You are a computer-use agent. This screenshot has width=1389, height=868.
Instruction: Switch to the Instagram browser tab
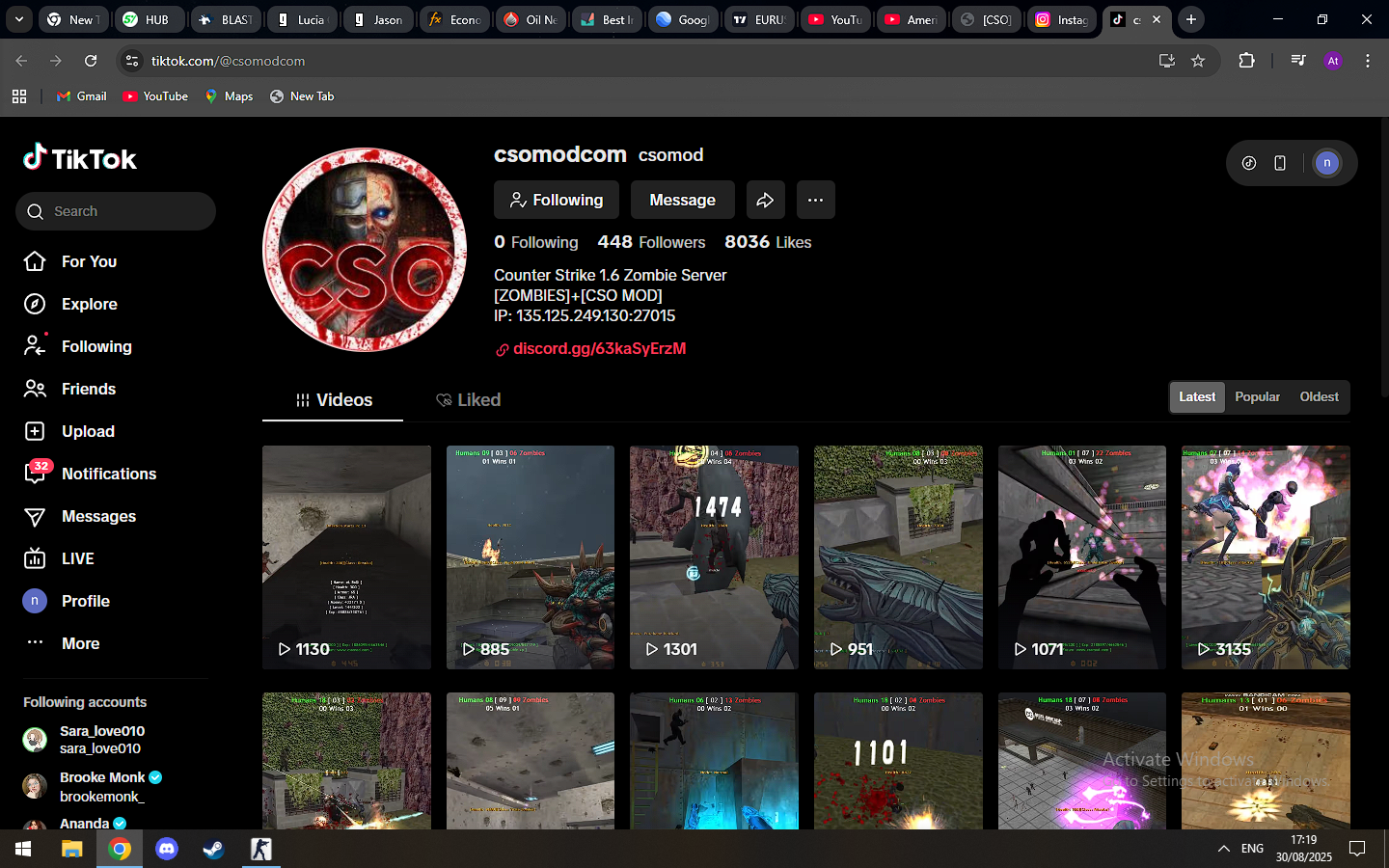[x=1062, y=19]
